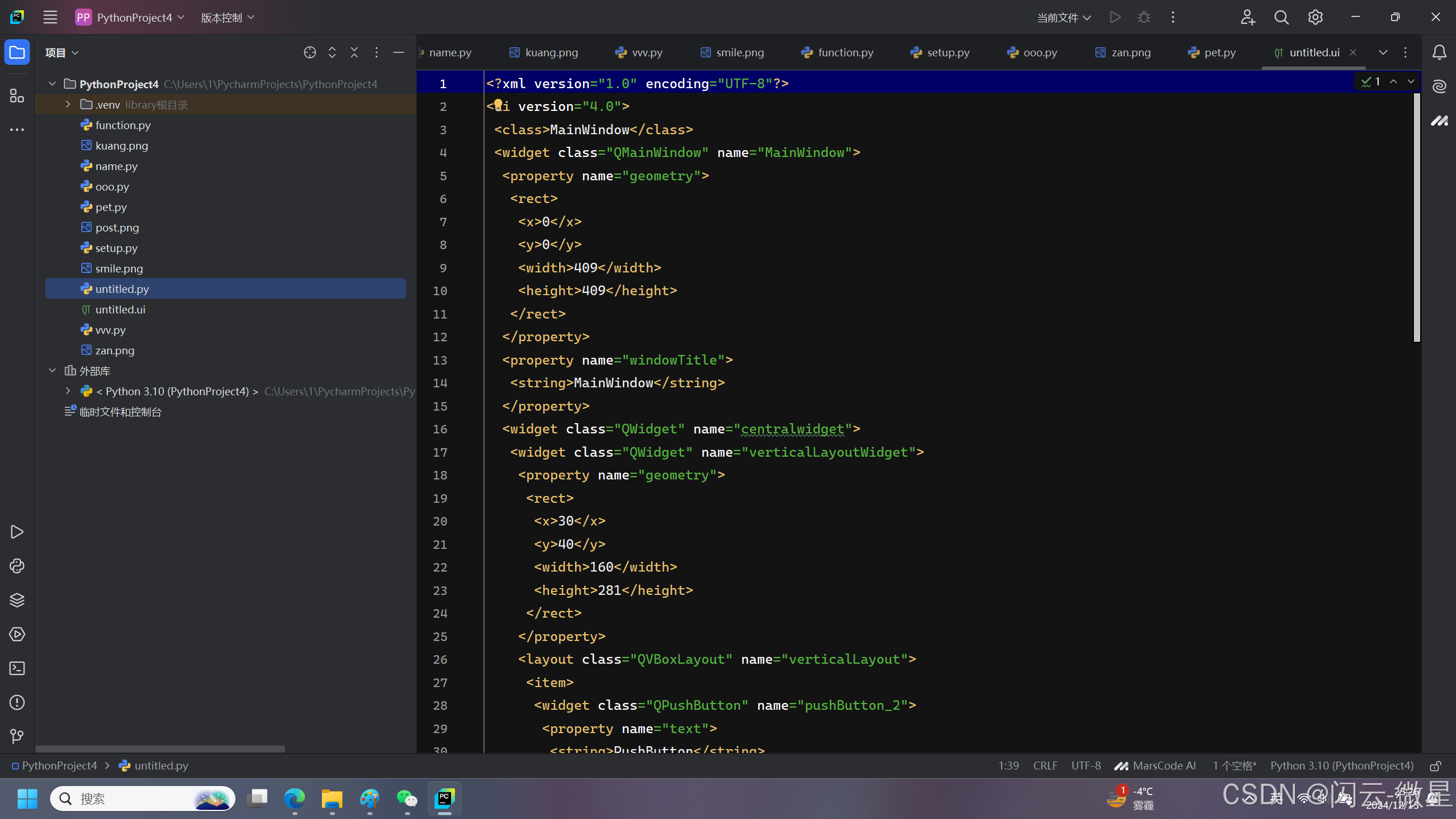Viewport: 1456px width, 819px height.
Task: Toggle the read-only lock icon in status bar
Action: click(x=1436, y=766)
